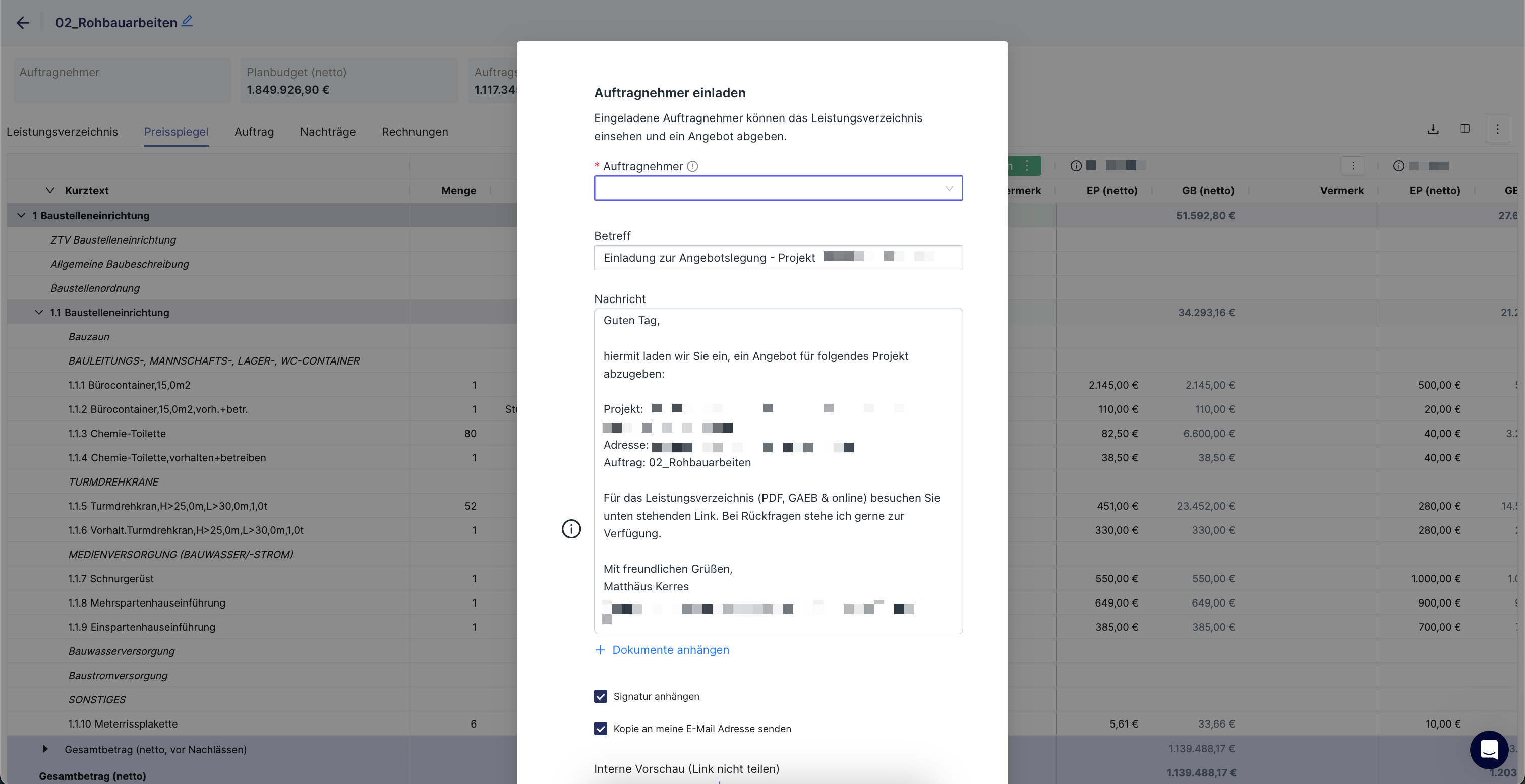The height and width of the screenshot is (784, 1525).
Task: Show the info tooltip next to Auftragnehmer label
Action: (x=692, y=166)
